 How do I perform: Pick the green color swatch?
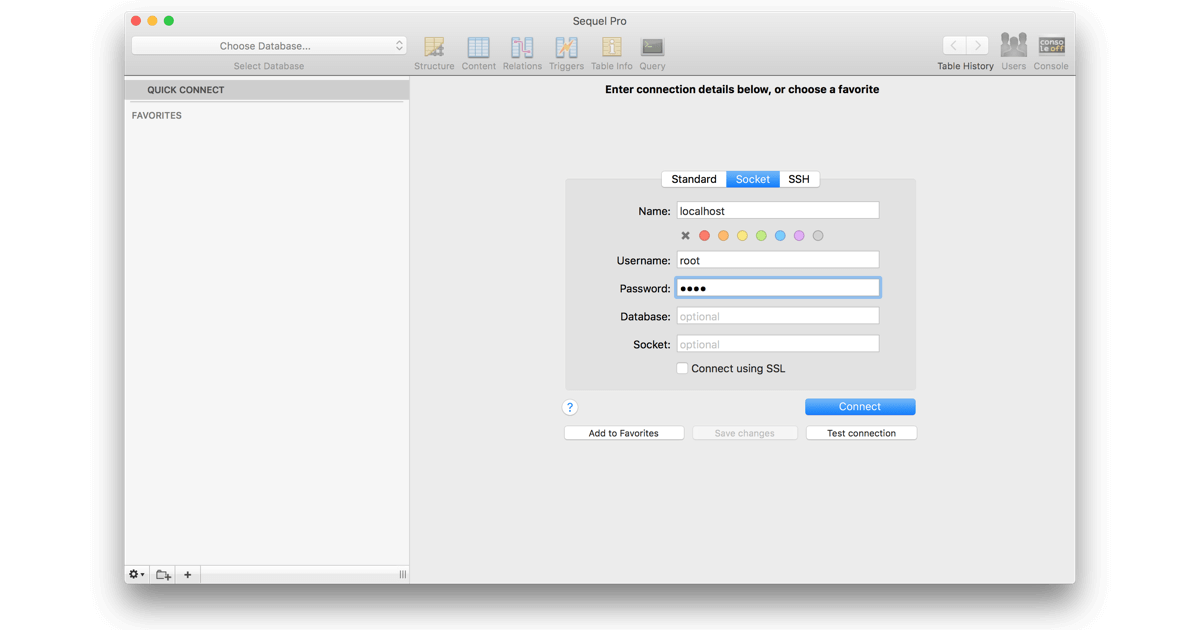[x=761, y=236]
